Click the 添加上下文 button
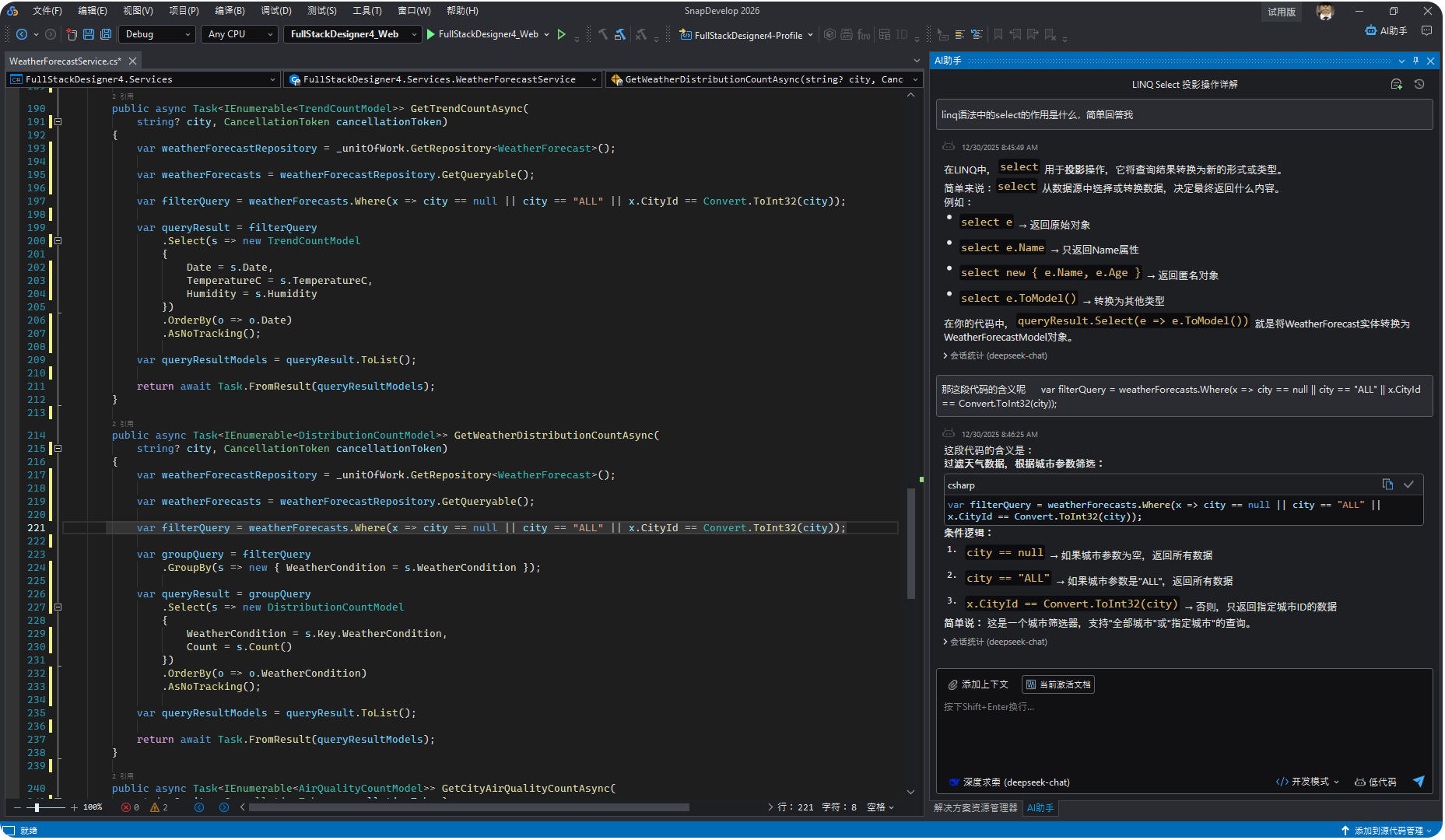The width and height of the screenshot is (1445, 840). 978,684
